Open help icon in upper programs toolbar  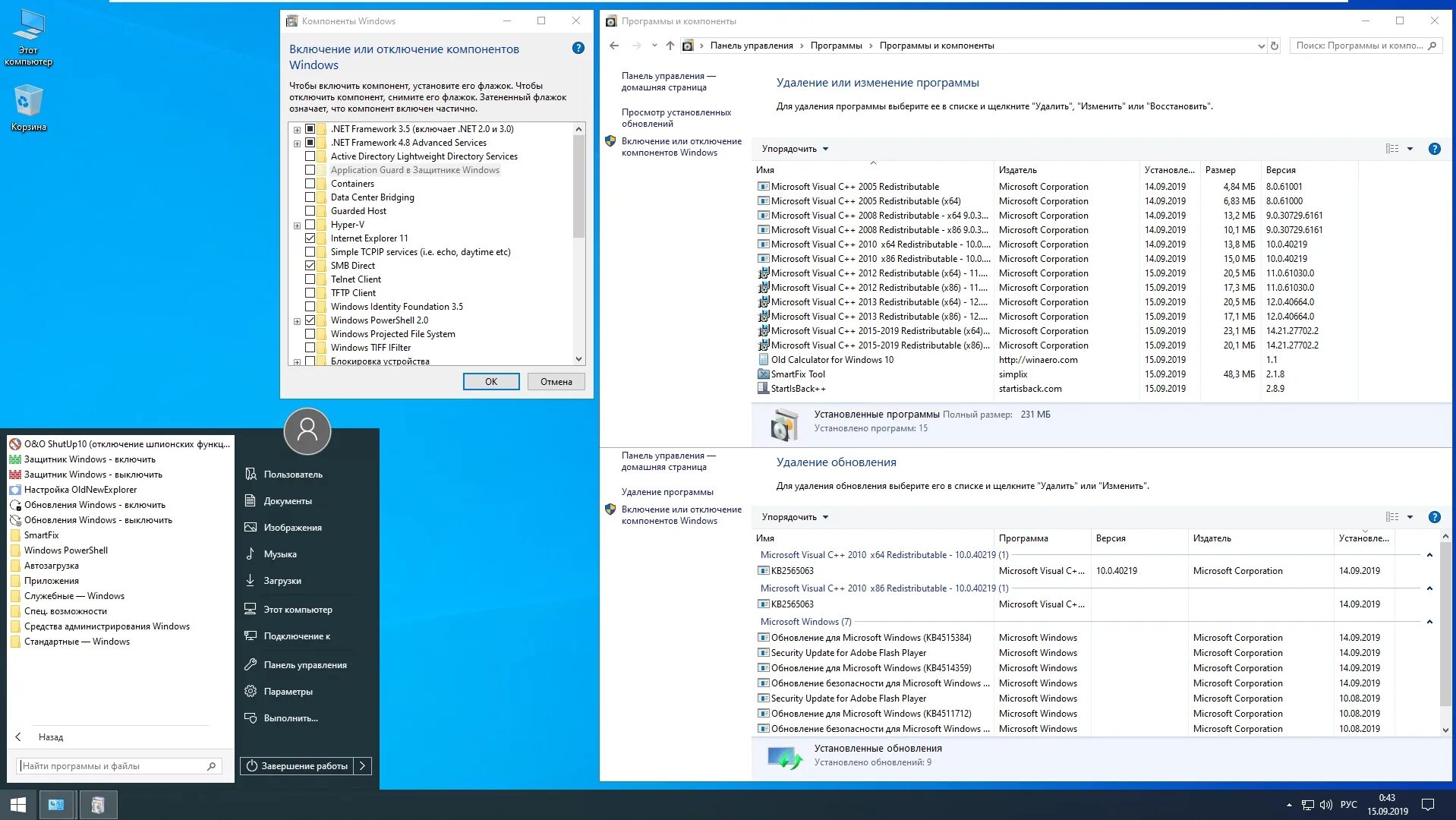tap(1434, 149)
